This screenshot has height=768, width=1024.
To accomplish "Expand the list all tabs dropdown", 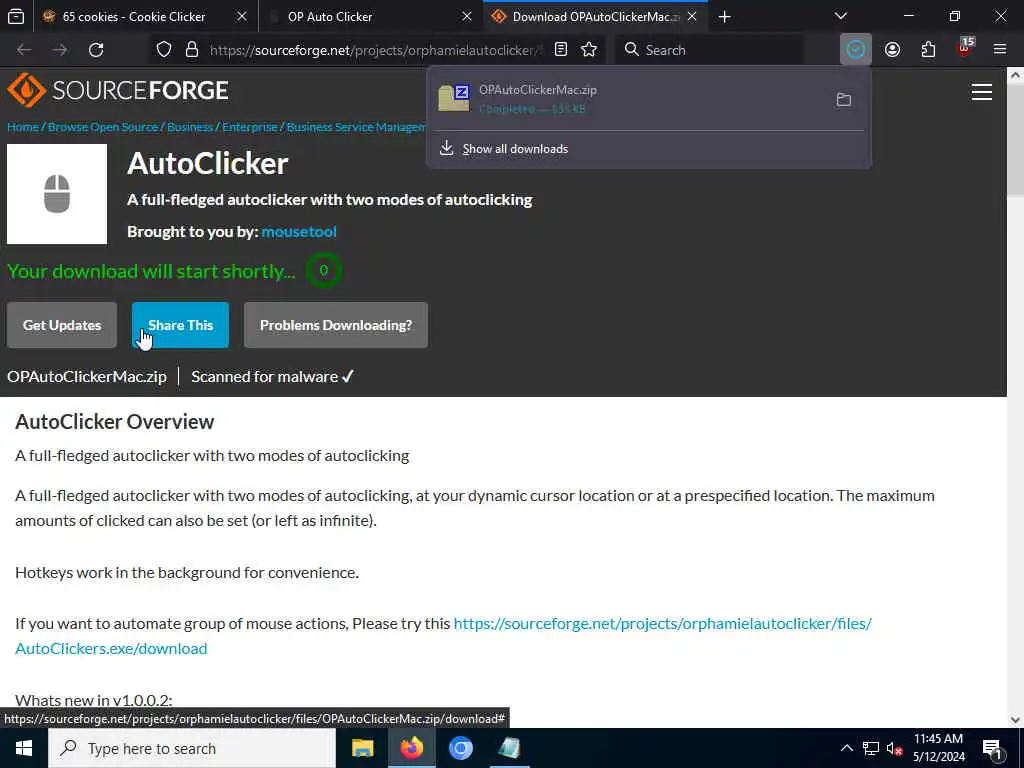I will [x=840, y=16].
